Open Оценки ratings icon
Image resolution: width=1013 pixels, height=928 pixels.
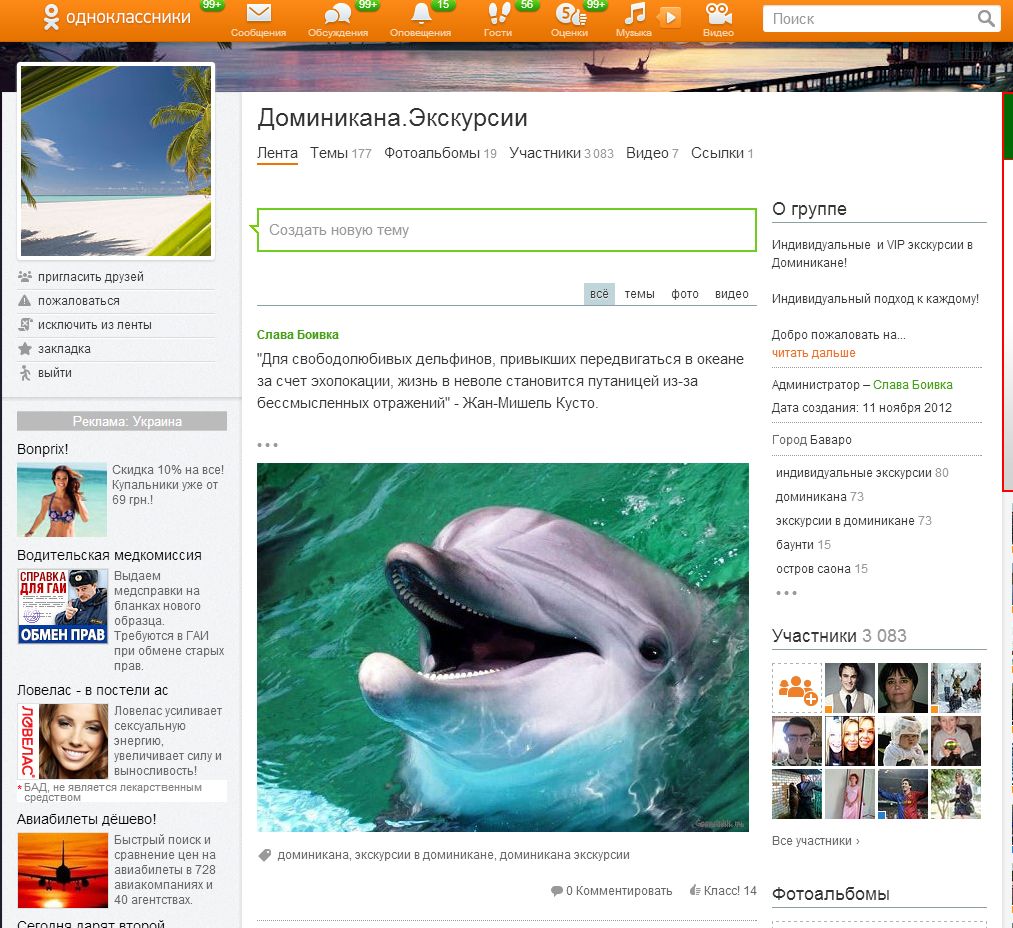pos(569,14)
